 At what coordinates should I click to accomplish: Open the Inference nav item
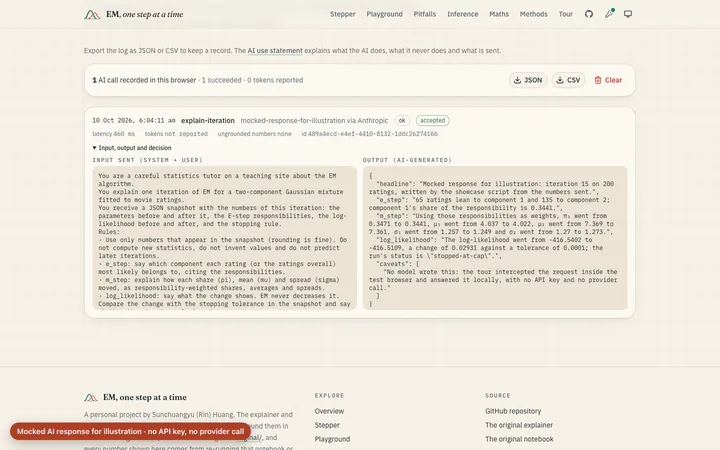click(462, 14)
